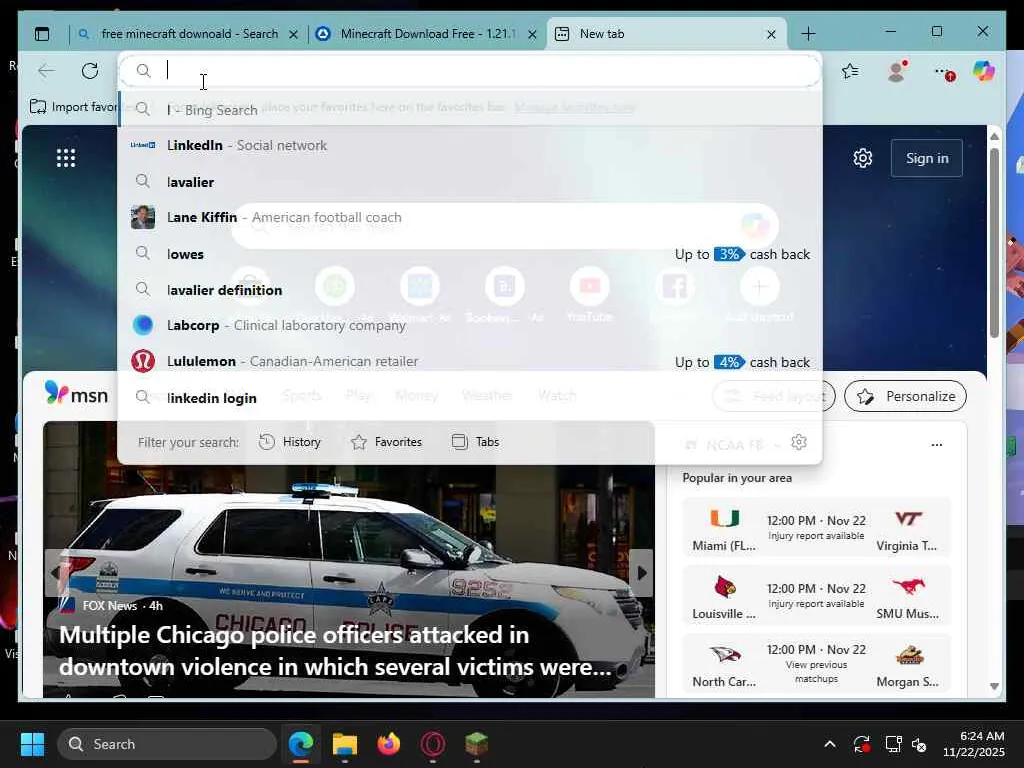Image resolution: width=1024 pixels, height=768 pixels.
Task: Click the taskbar Search box
Action: pyautogui.click(x=167, y=744)
